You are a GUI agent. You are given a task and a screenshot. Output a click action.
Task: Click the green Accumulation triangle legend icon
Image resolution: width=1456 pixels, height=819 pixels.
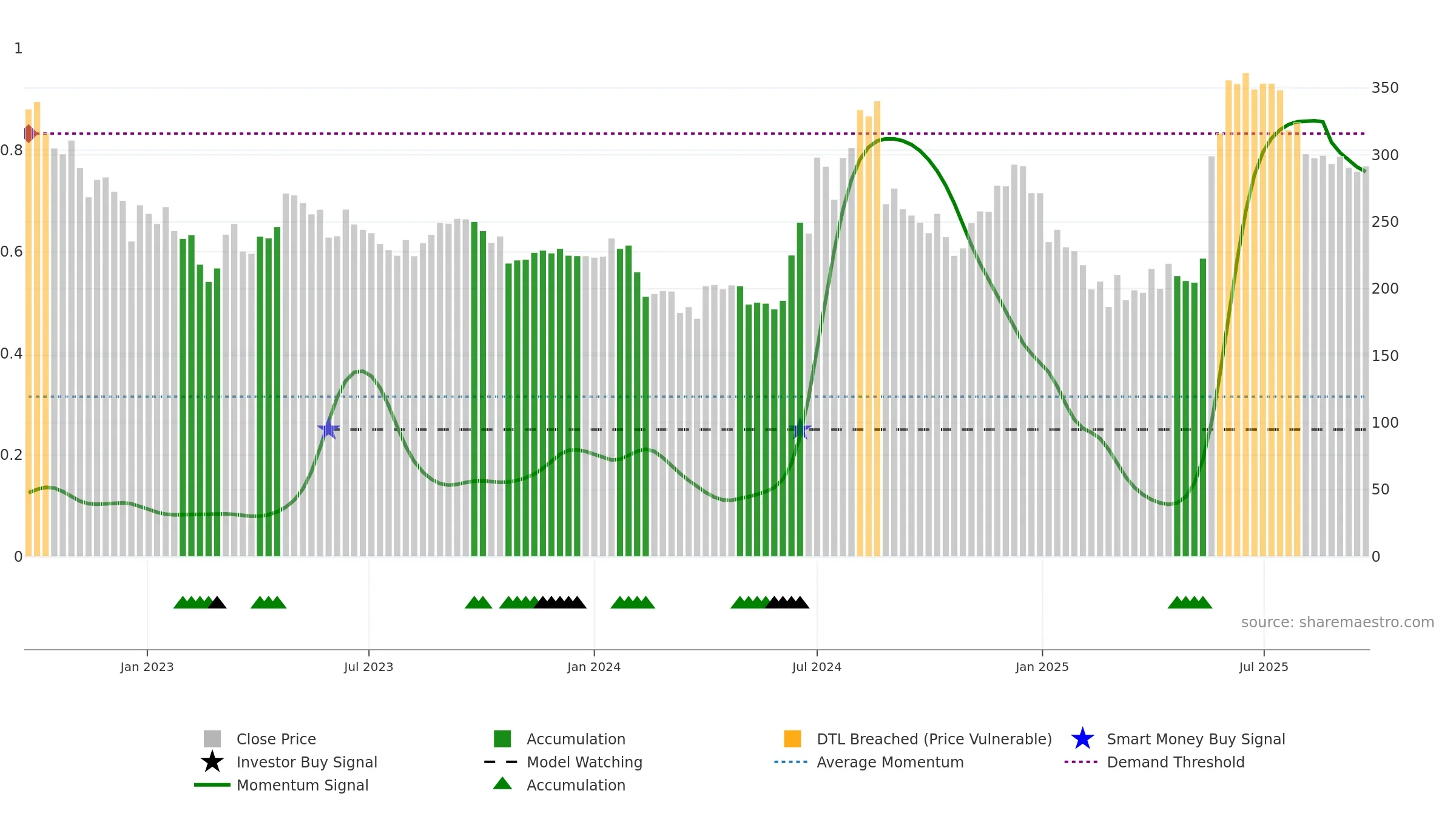coord(502,783)
